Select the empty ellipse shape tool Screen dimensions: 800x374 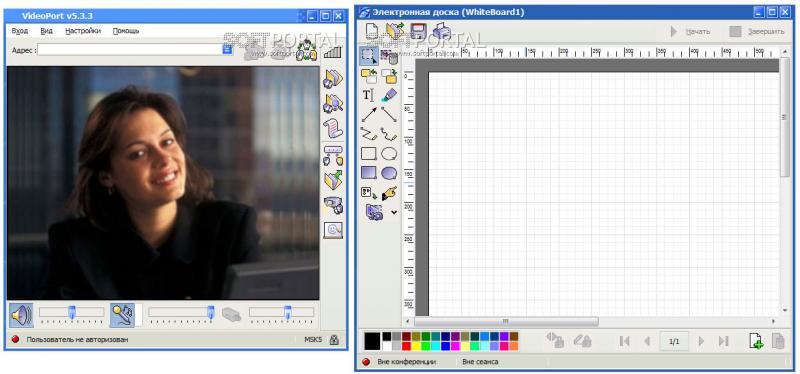[389, 154]
